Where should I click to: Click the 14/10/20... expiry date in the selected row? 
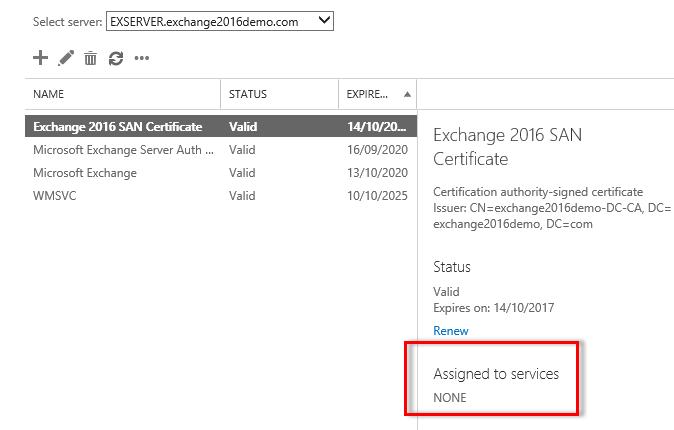pos(377,126)
